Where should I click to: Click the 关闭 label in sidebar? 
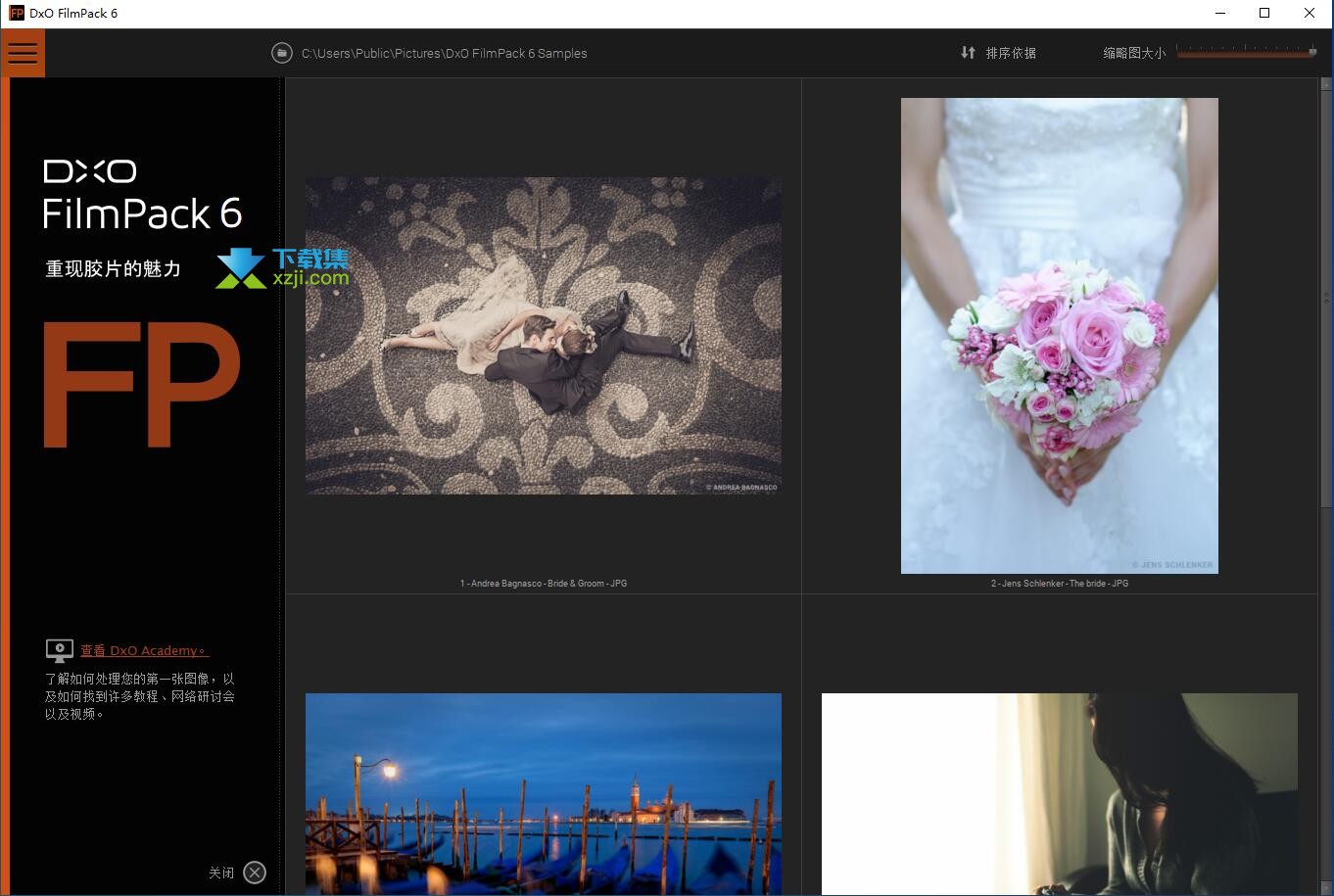tap(221, 872)
